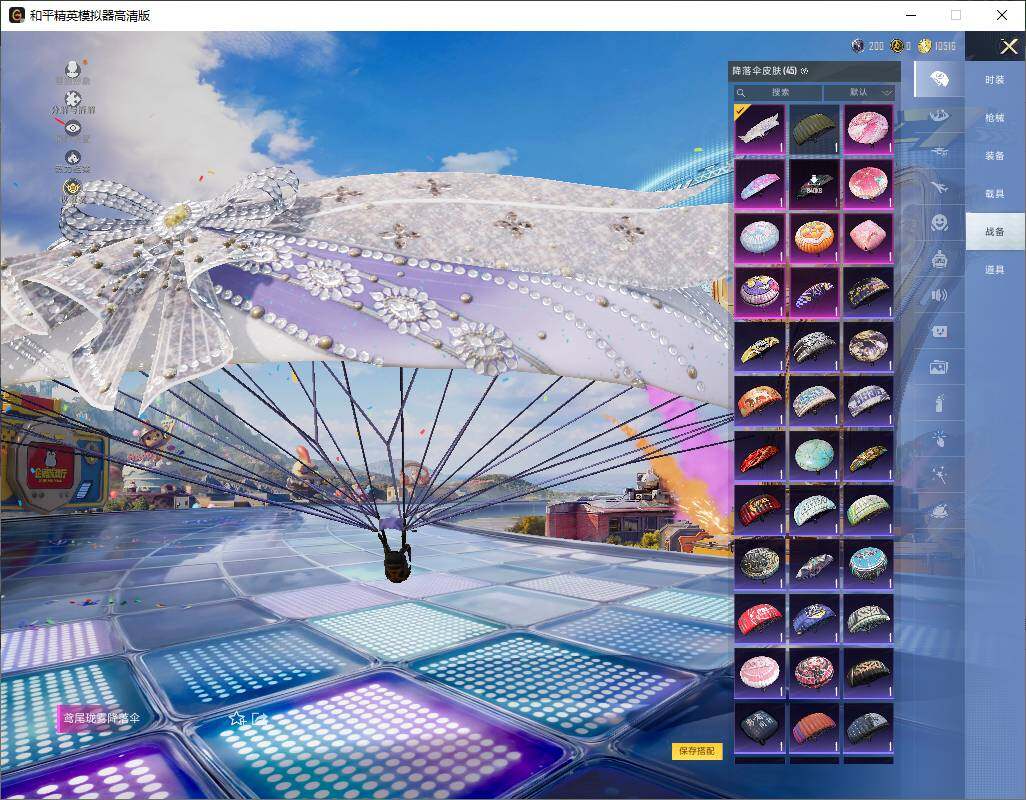The width and height of the screenshot is (1026, 800).
Task: Switch to the 道具 tab
Action: coord(995,270)
